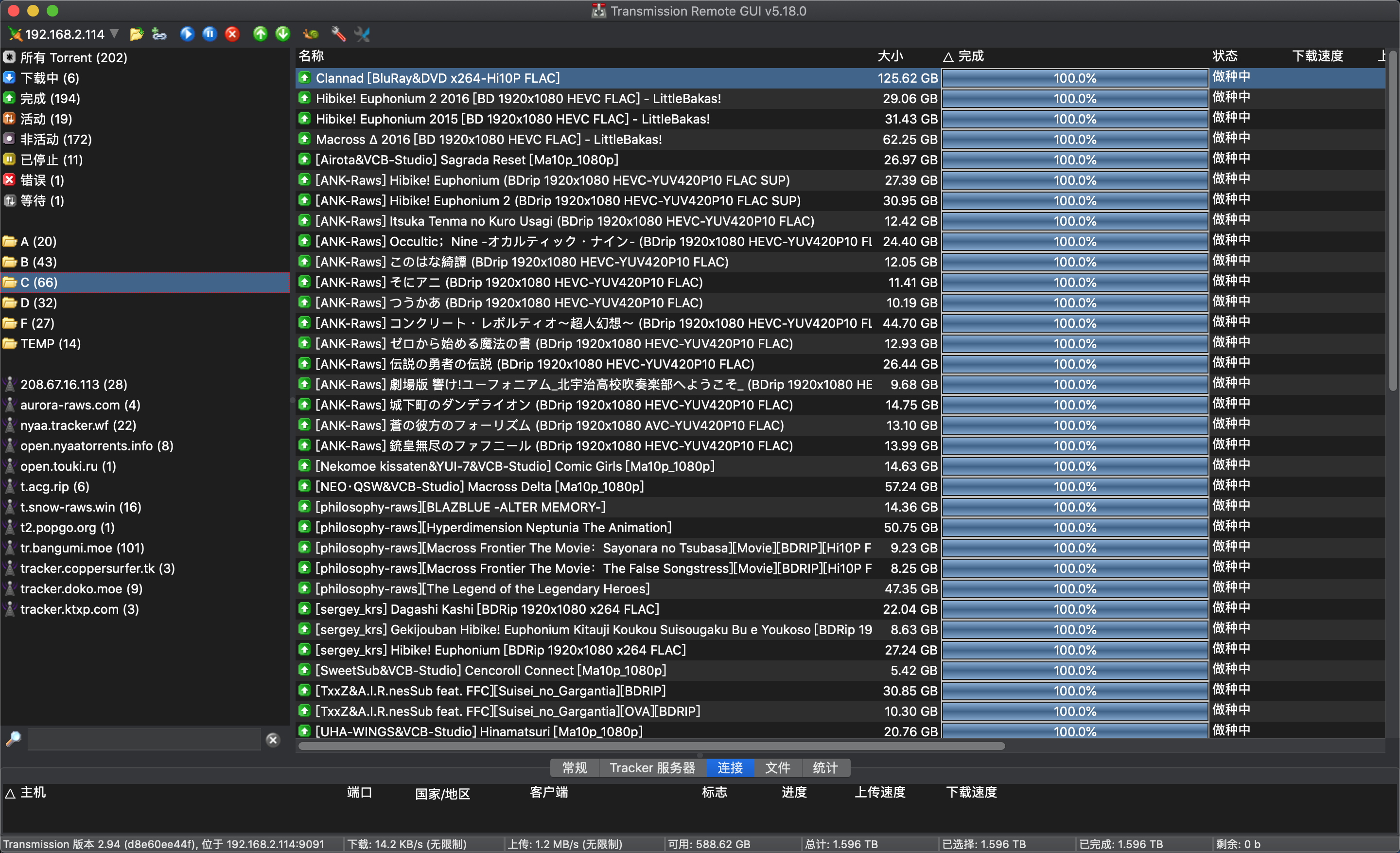The width and height of the screenshot is (1400, 853).
Task: Click the progress bar of the Dagashi Kashi torrent
Action: click(1075, 609)
